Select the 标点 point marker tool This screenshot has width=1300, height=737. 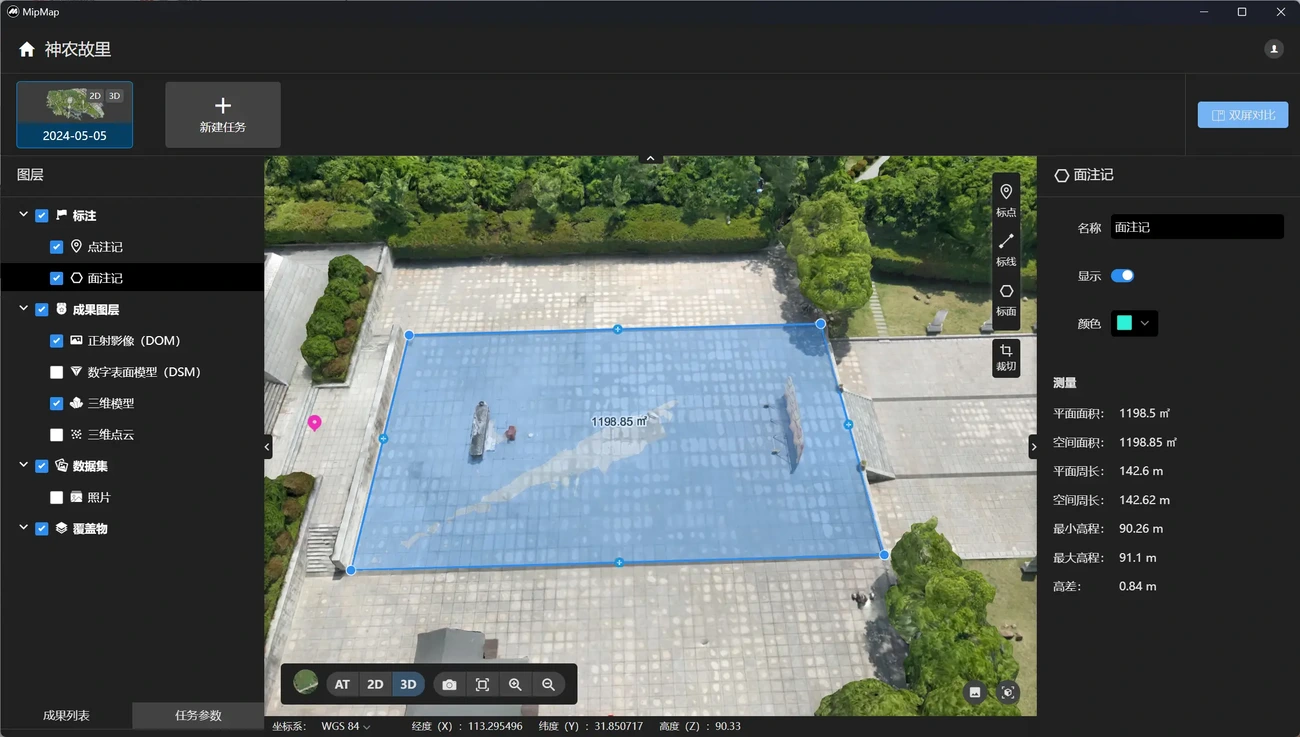click(1006, 199)
